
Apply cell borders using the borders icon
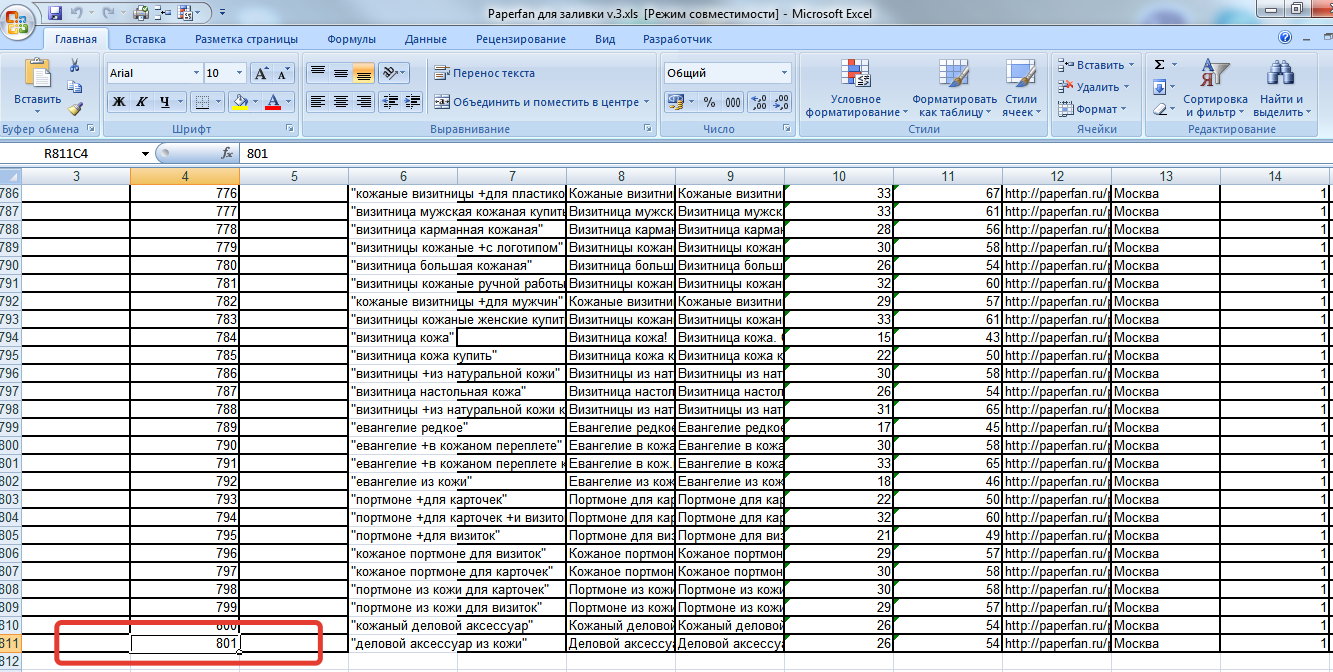pos(202,102)
